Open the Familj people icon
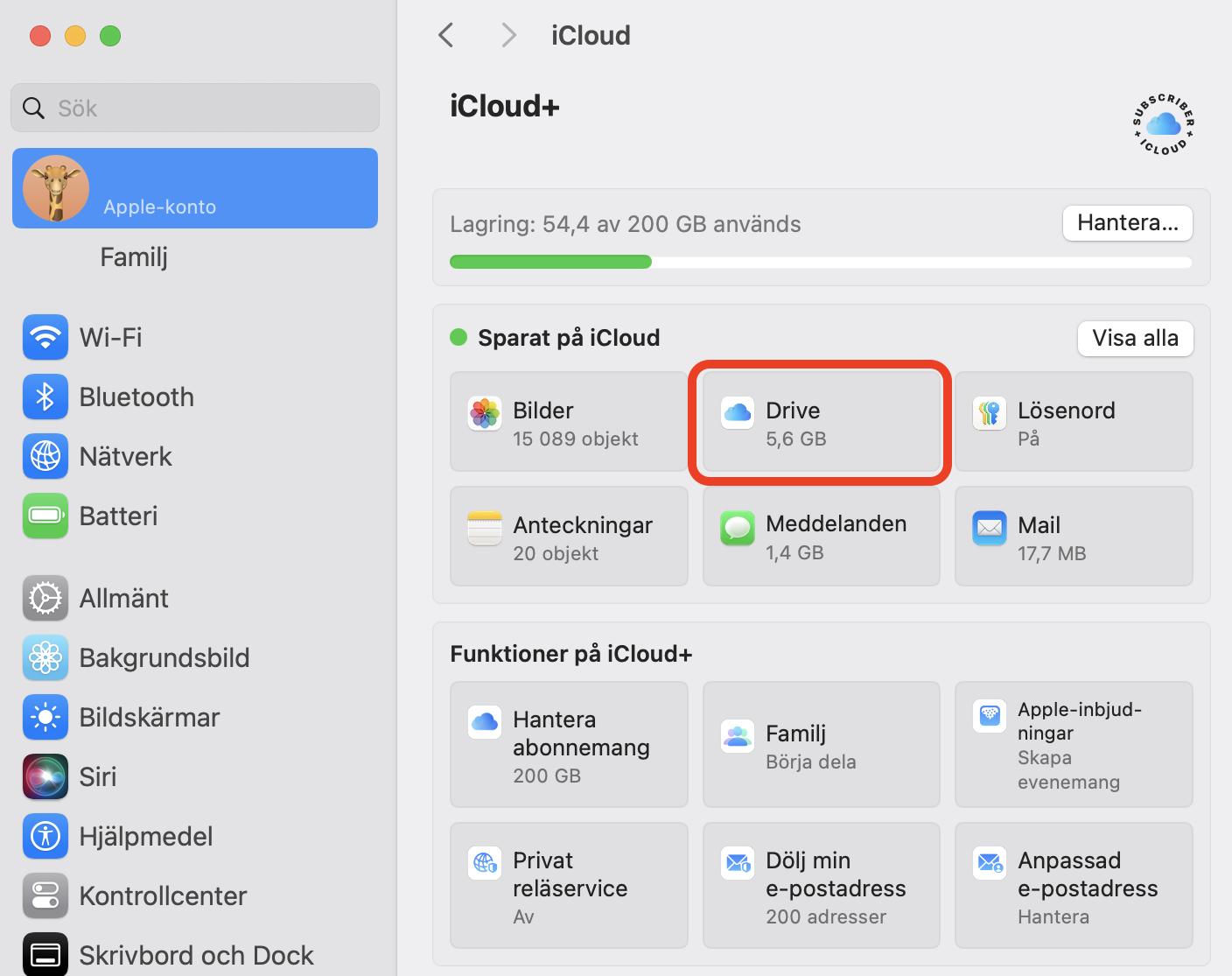This screenshot has width=1232, height=976. pos(738,736)
